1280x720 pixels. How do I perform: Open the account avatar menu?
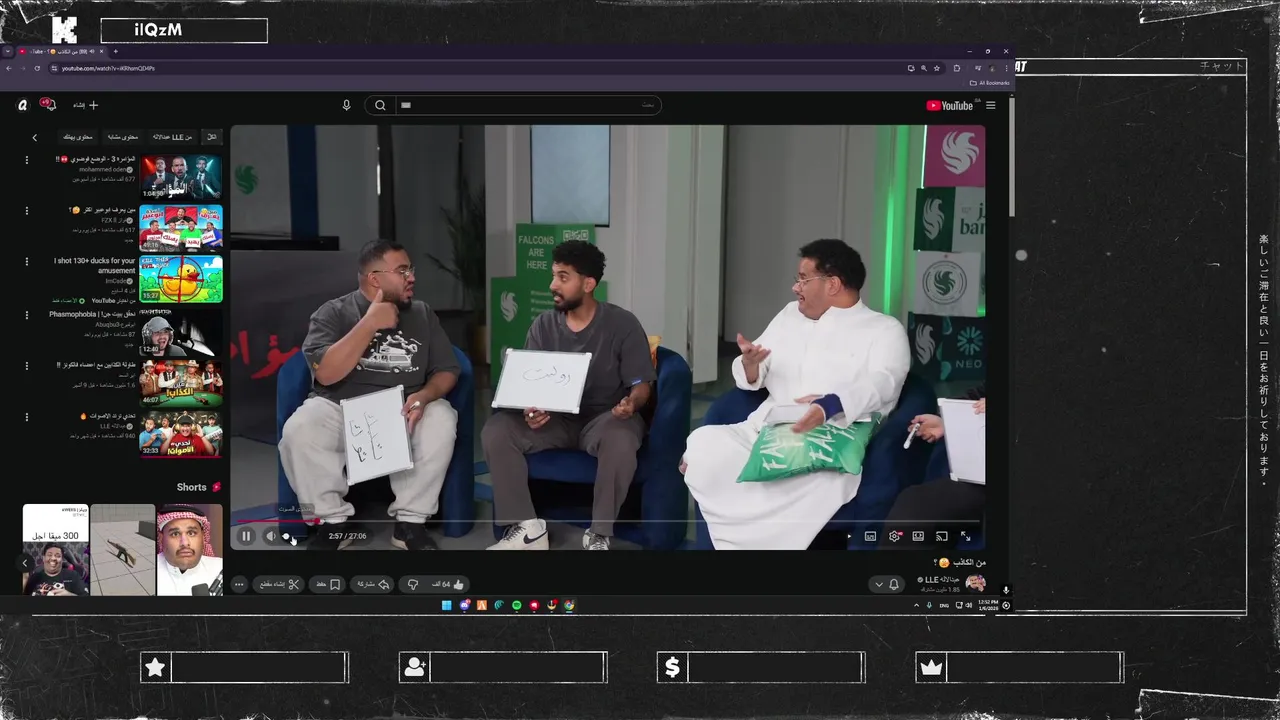[22, 105]
